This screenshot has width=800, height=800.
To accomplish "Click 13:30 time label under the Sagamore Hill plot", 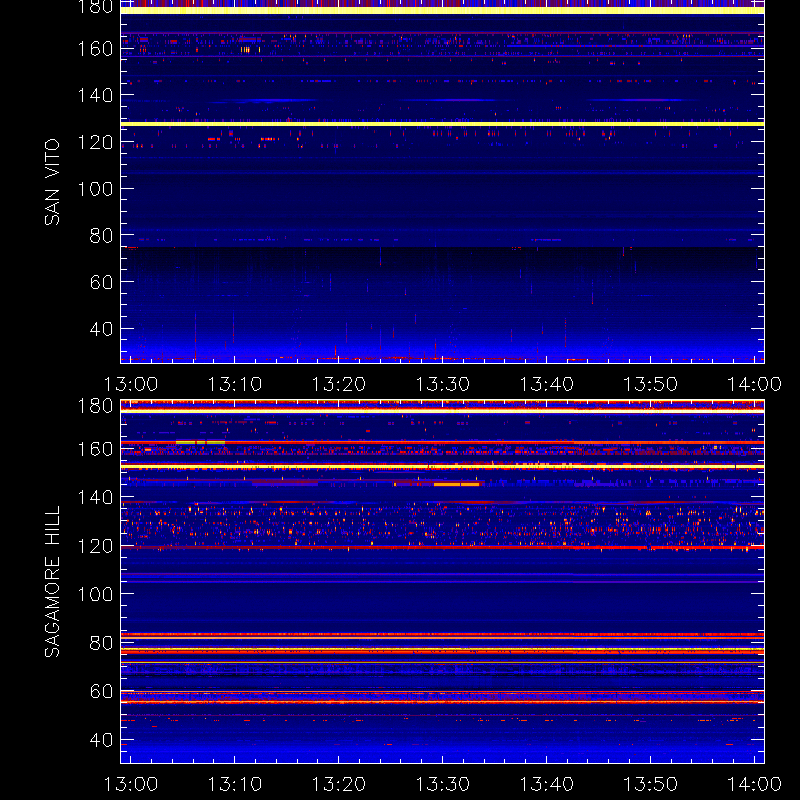I will coord(442,784).
